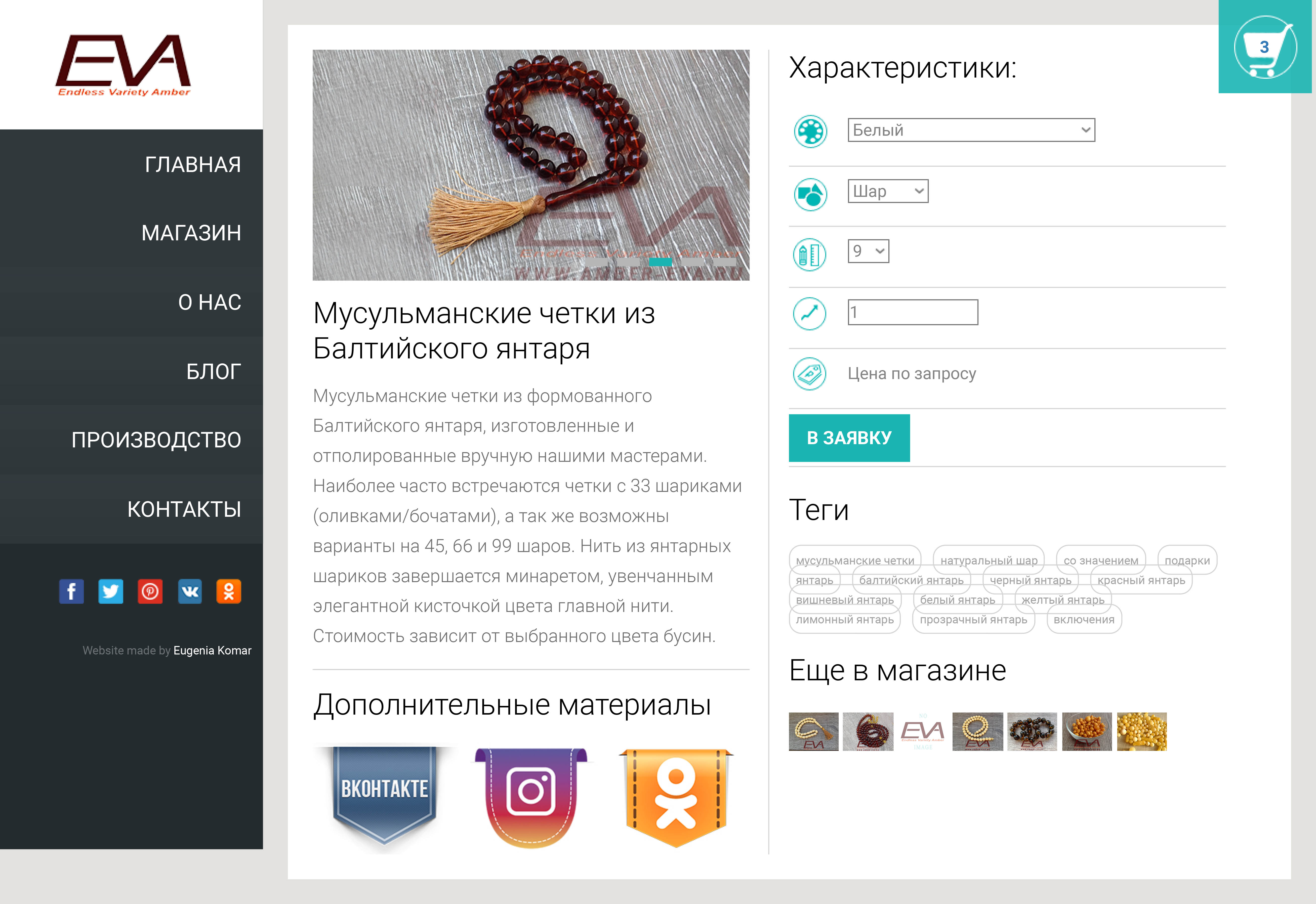The image size is (1316, 904).
Task: Click the quantity input field with 1
Action: (x=913, y=312)
